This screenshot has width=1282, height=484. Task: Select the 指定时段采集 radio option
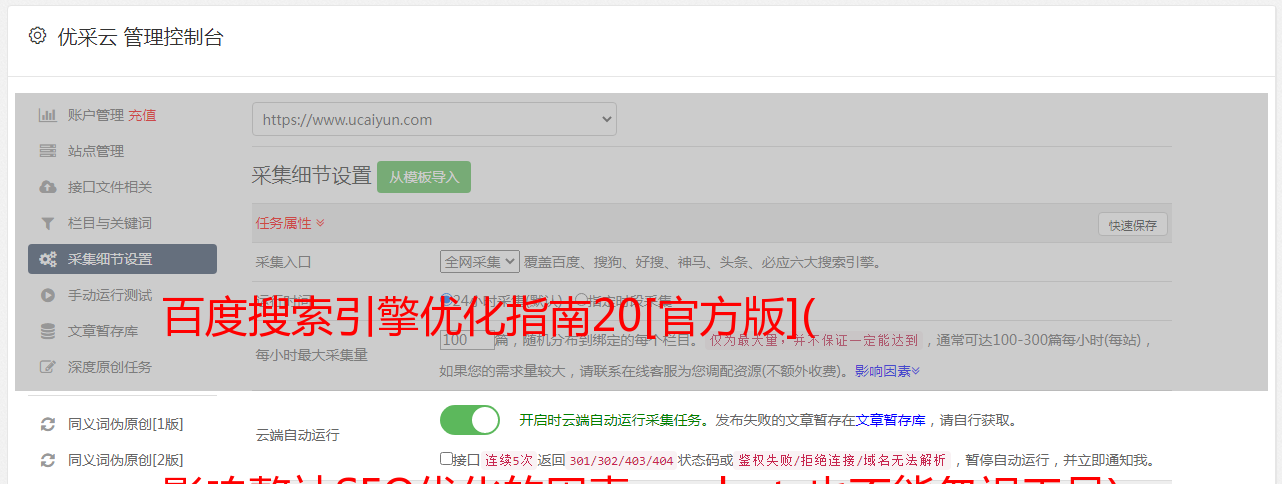[x=581, y=299]
